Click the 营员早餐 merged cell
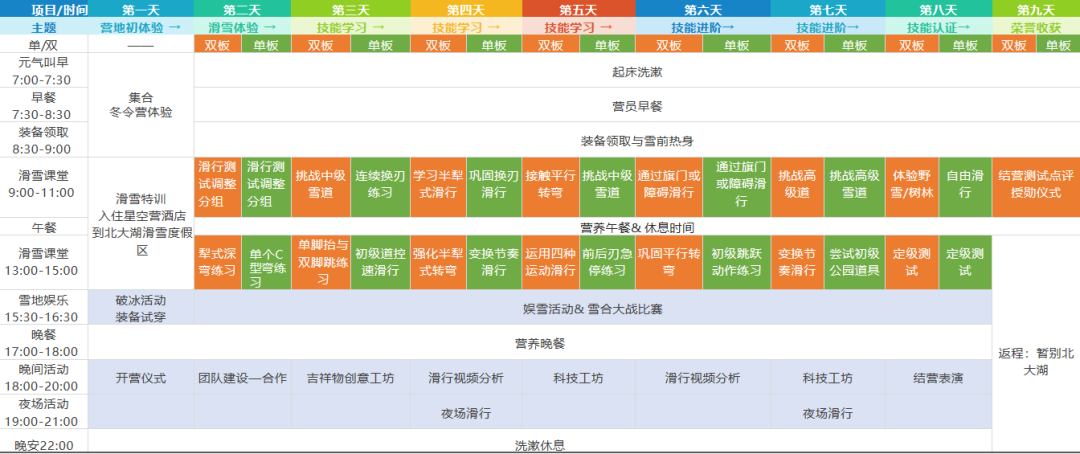1080x454 pixels. point(637,105)
